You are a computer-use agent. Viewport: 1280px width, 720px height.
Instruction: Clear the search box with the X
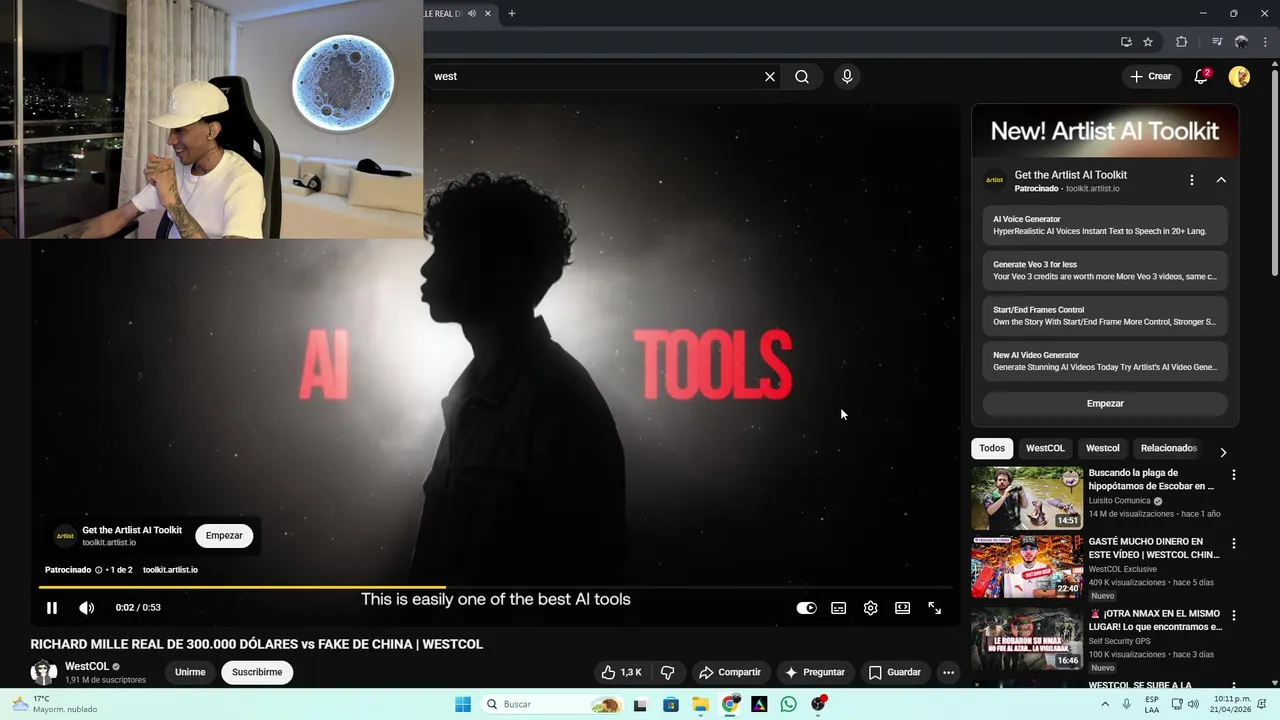(x=770, y=76)
